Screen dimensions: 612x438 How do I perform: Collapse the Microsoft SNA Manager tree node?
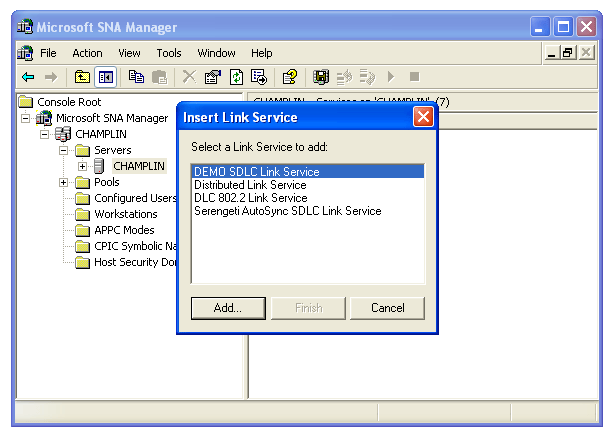point(26,118)
